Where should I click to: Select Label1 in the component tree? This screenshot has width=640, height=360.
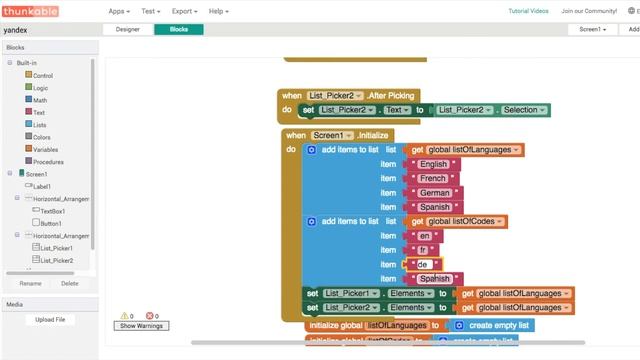tap(38, 186)
